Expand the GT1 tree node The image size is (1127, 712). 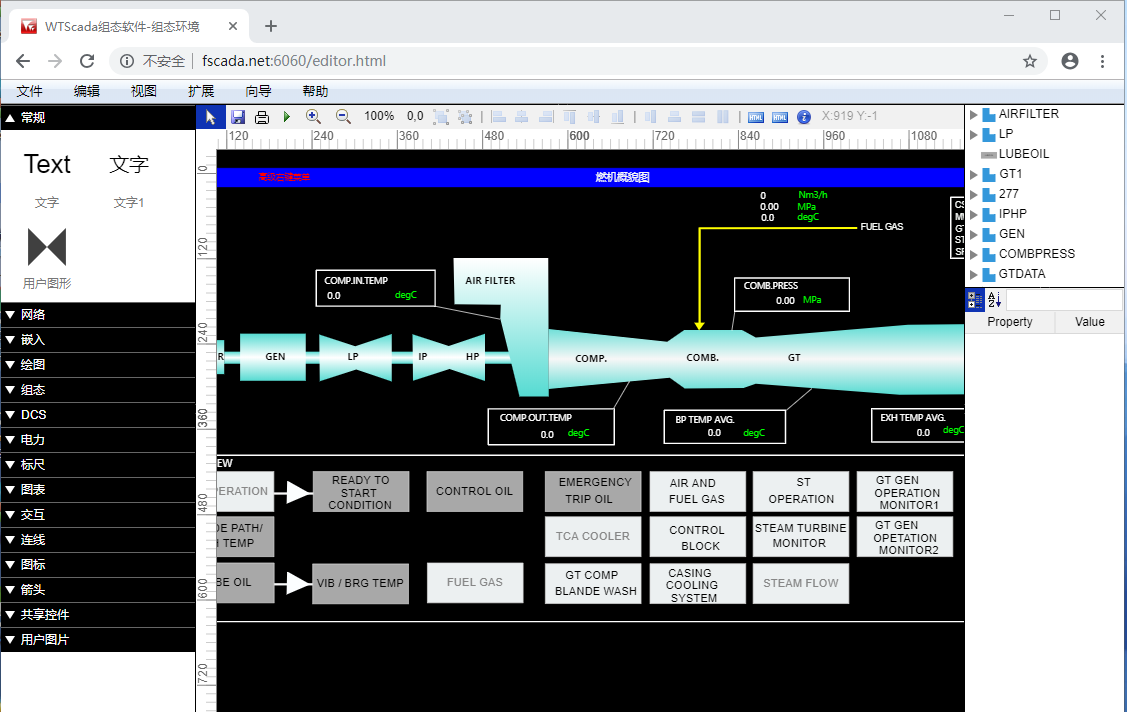[973, 175]
